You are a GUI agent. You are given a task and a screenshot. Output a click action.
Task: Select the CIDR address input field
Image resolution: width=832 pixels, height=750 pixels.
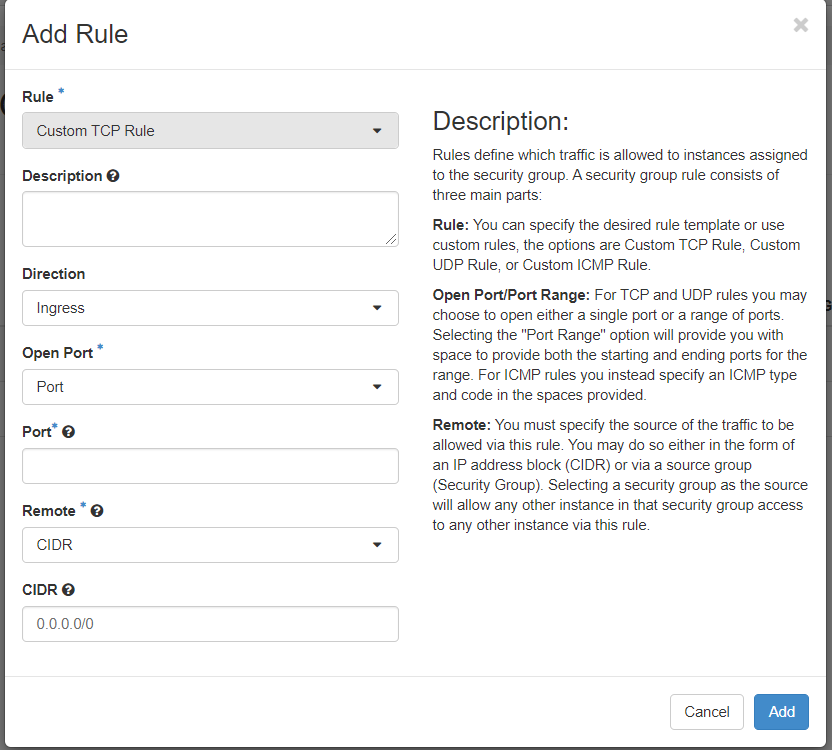(x=210, y=624)
